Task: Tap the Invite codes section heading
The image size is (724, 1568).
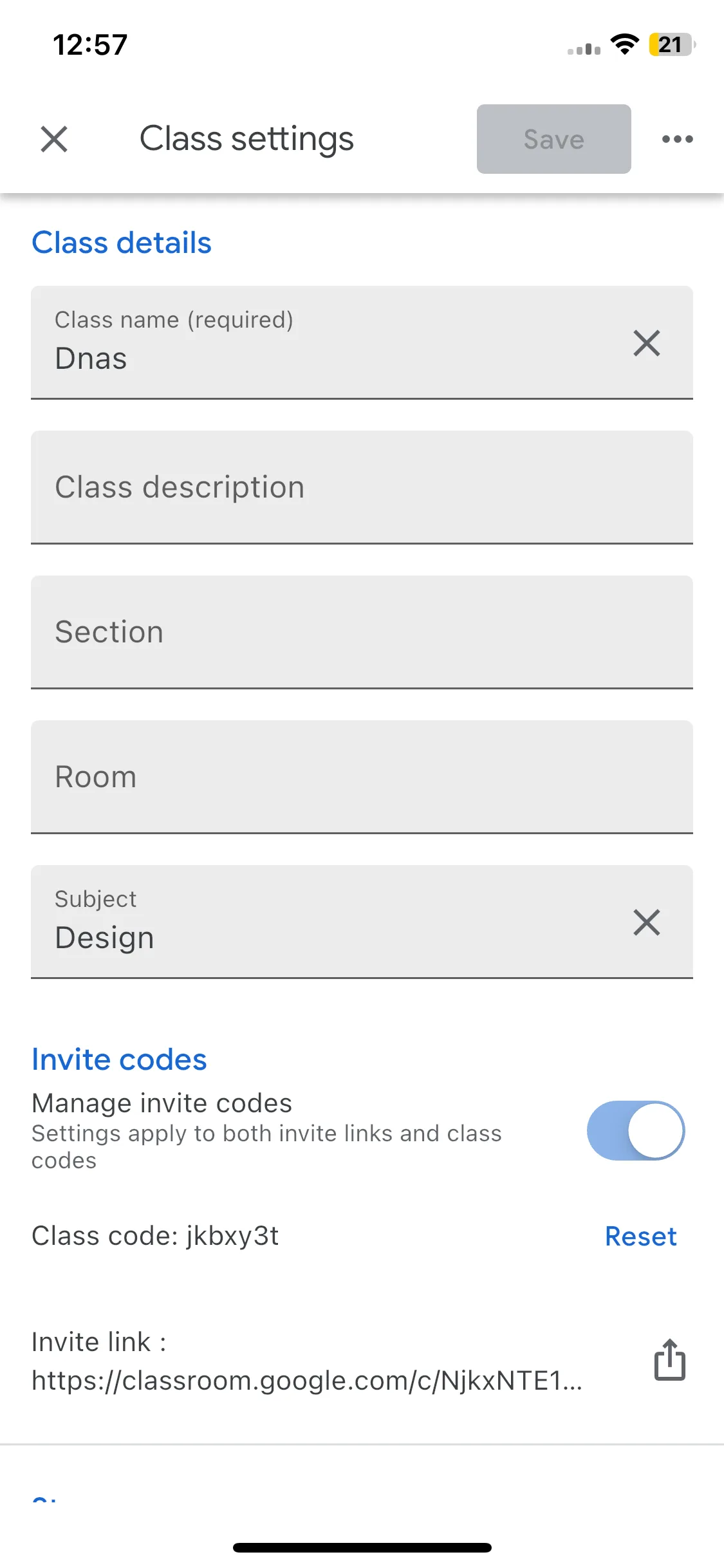Action: coord(119,1059)
